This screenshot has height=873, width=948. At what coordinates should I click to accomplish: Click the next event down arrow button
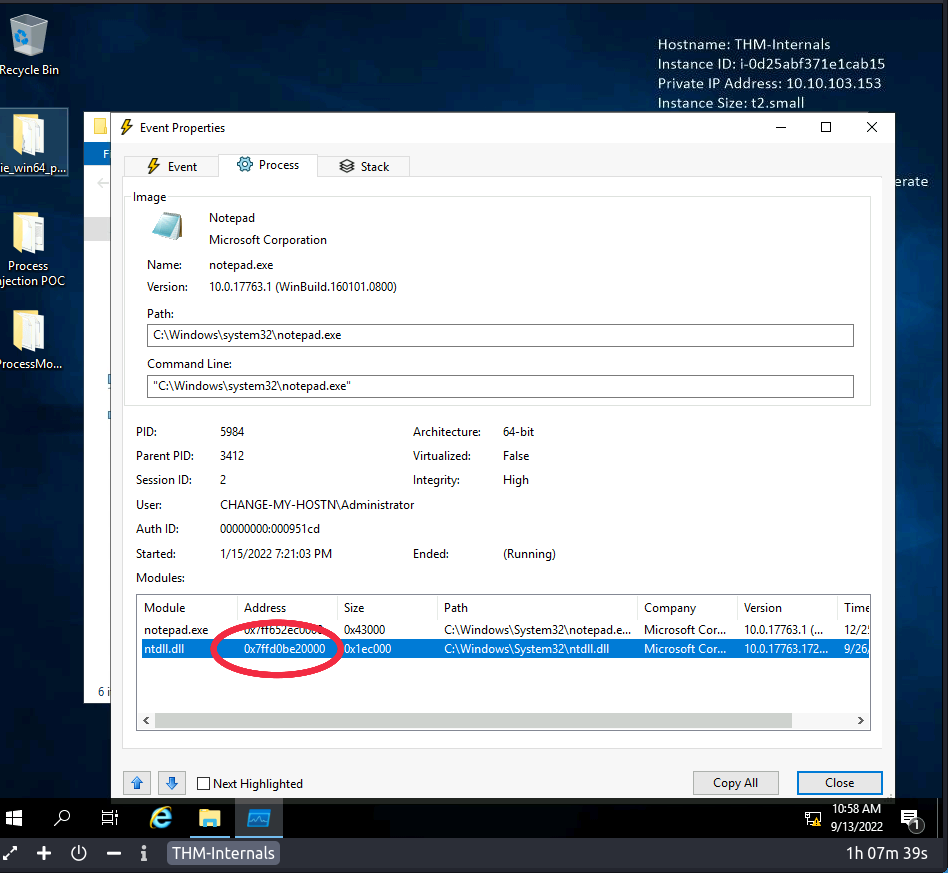(x=170, y=783)
